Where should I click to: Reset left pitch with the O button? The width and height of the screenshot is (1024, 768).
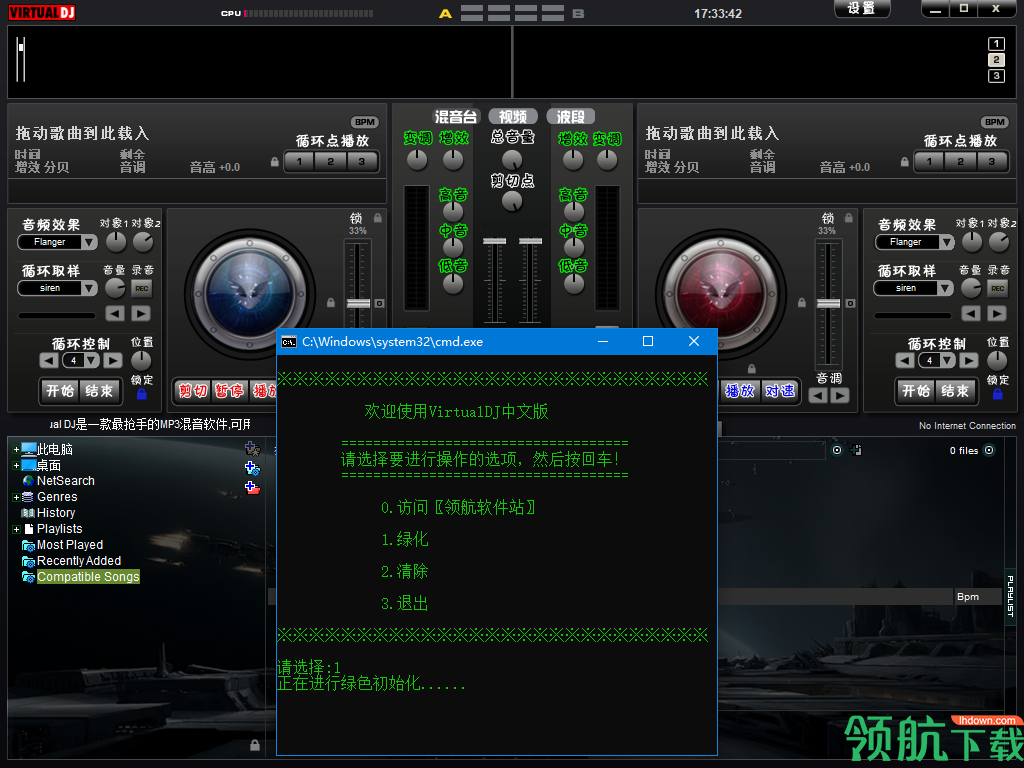point(379,303)
